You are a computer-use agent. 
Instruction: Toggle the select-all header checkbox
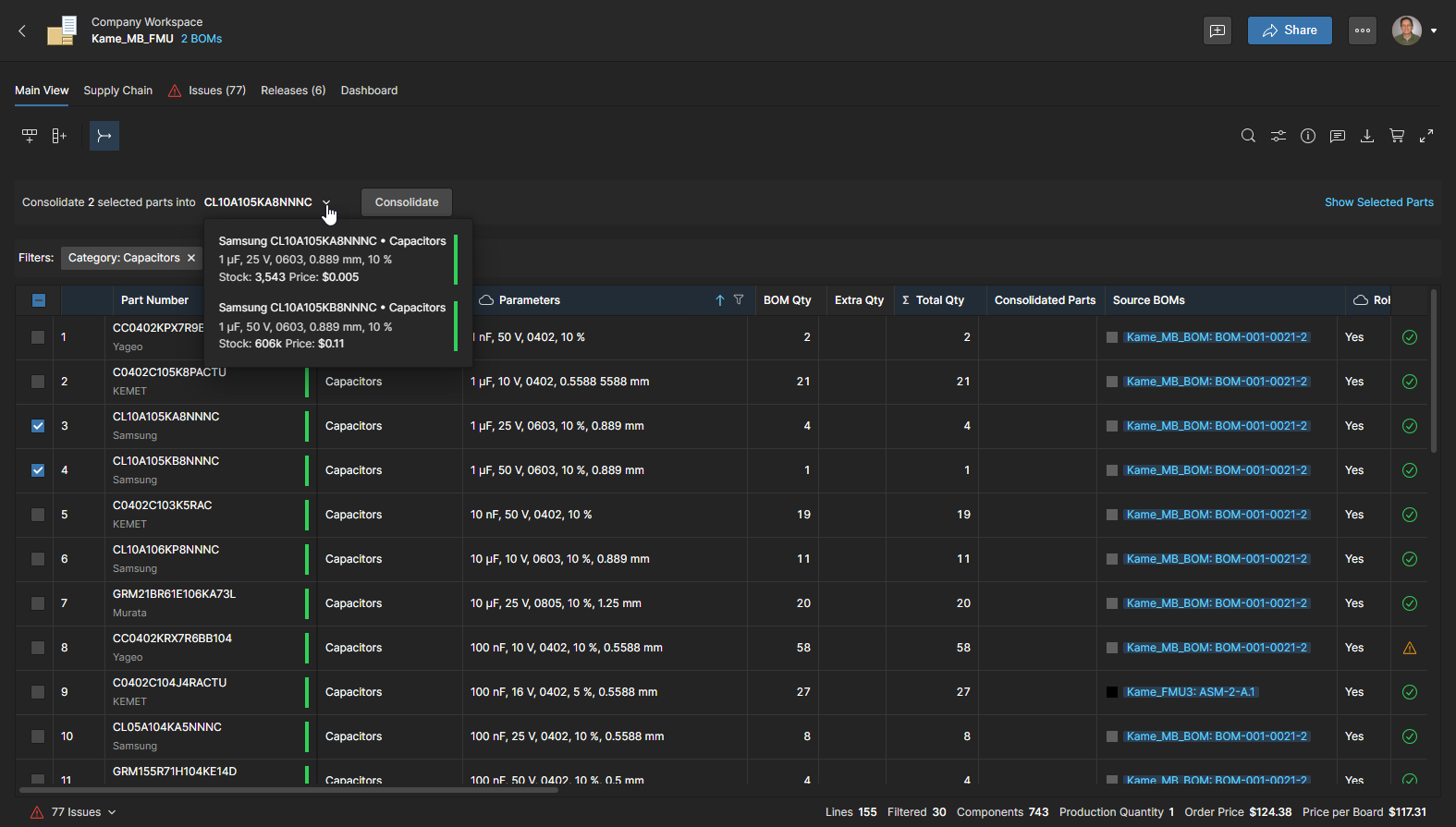tap(39, 300)
